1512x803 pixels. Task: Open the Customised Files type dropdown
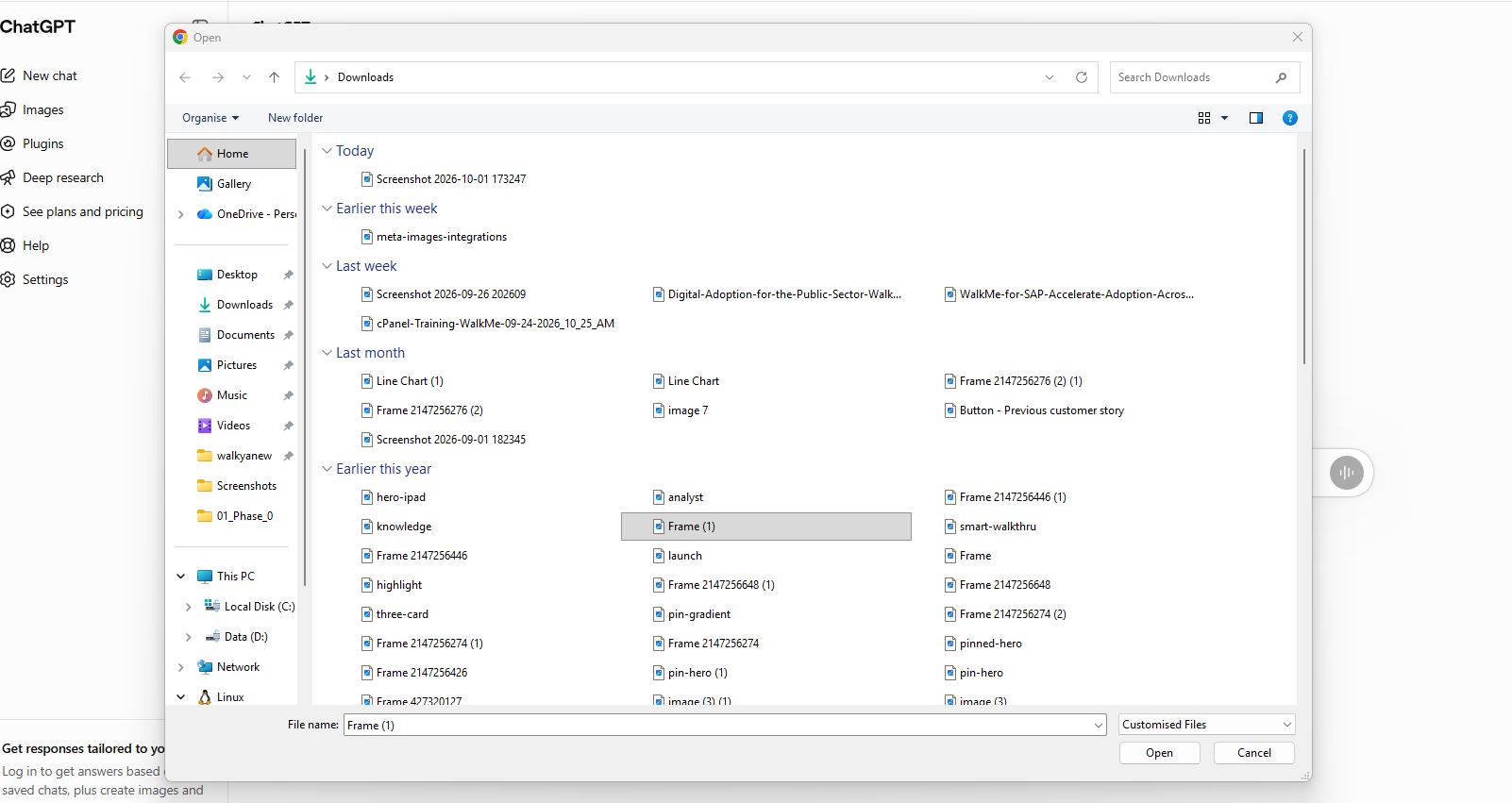[x=1207, y=725]
